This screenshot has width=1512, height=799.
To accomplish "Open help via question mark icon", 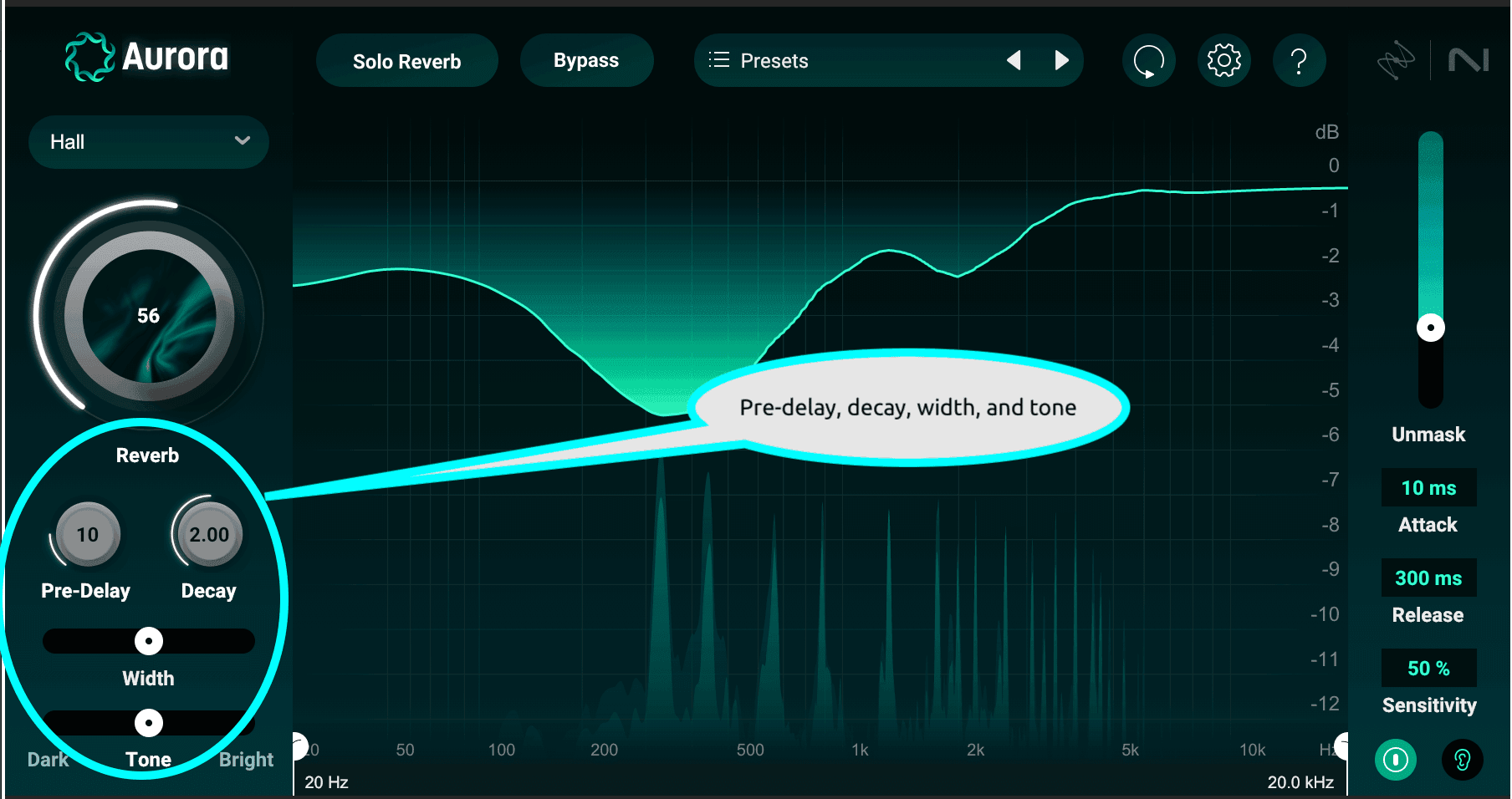I will pyautogui.click(x=1299, y=60).
